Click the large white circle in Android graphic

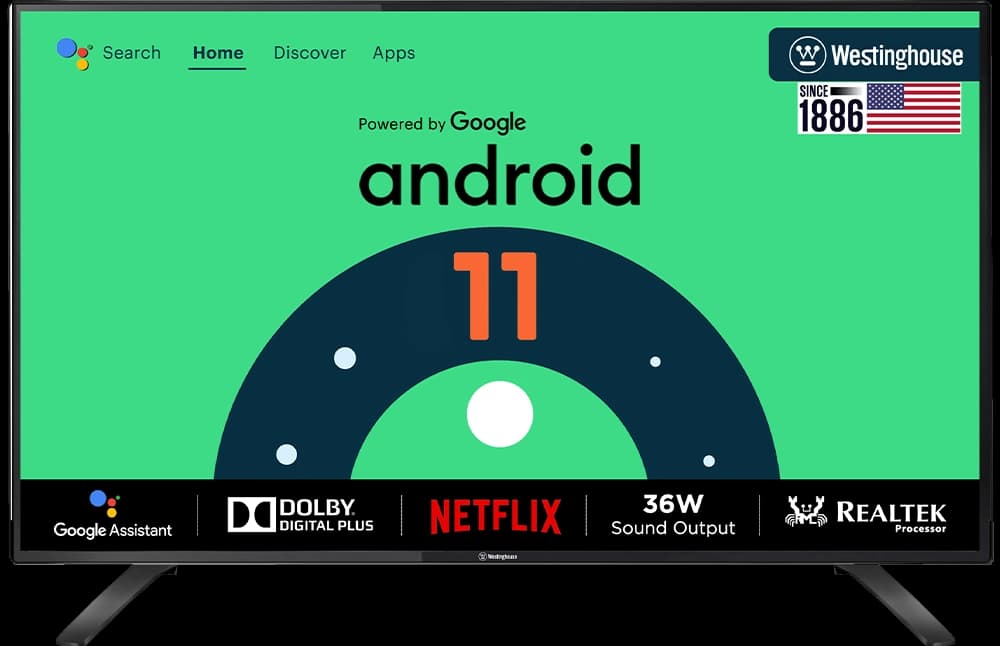click(500, 415)
